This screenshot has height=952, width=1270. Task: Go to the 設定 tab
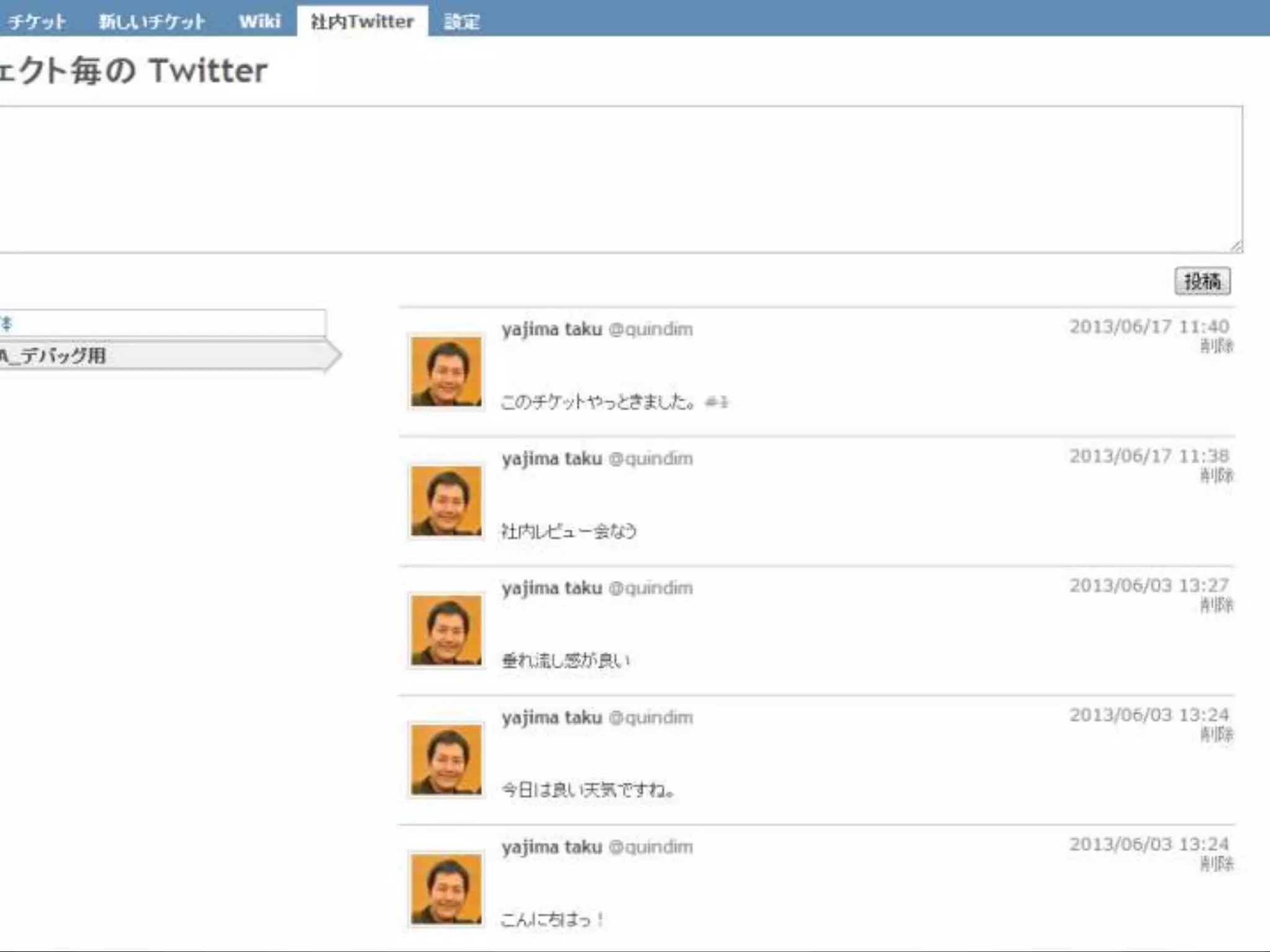tap(462, 22)
